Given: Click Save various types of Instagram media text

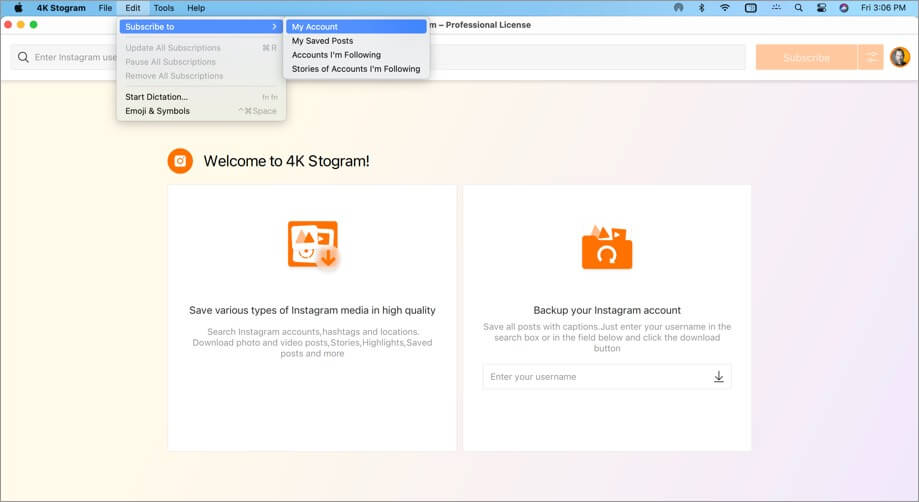Looking at the screenshot, I should coord(312,310).
